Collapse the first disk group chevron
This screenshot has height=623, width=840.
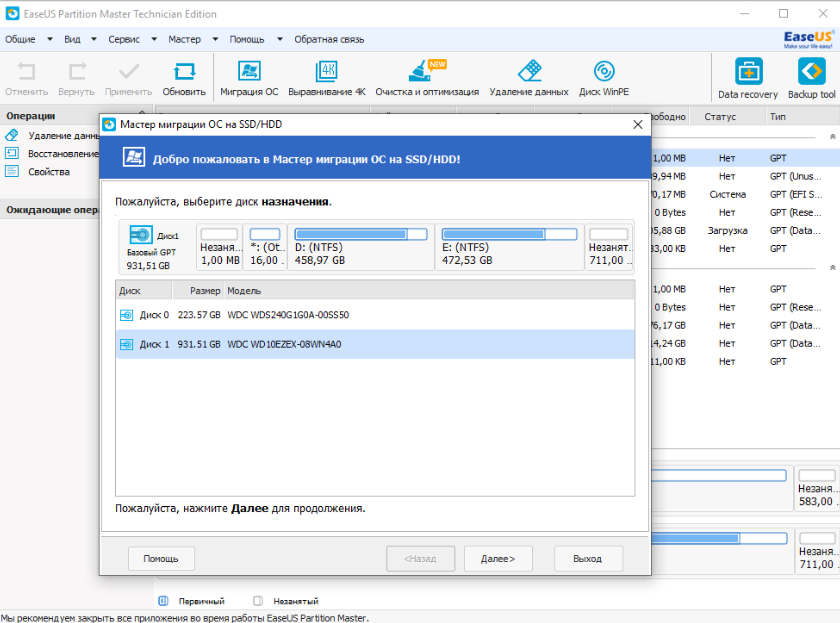832,137
